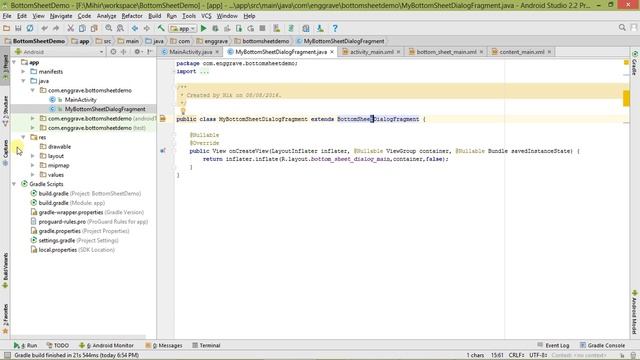Open the Run tool window button
The width and height of the screenshot is (640, 360).
click(x=25, y=345)
